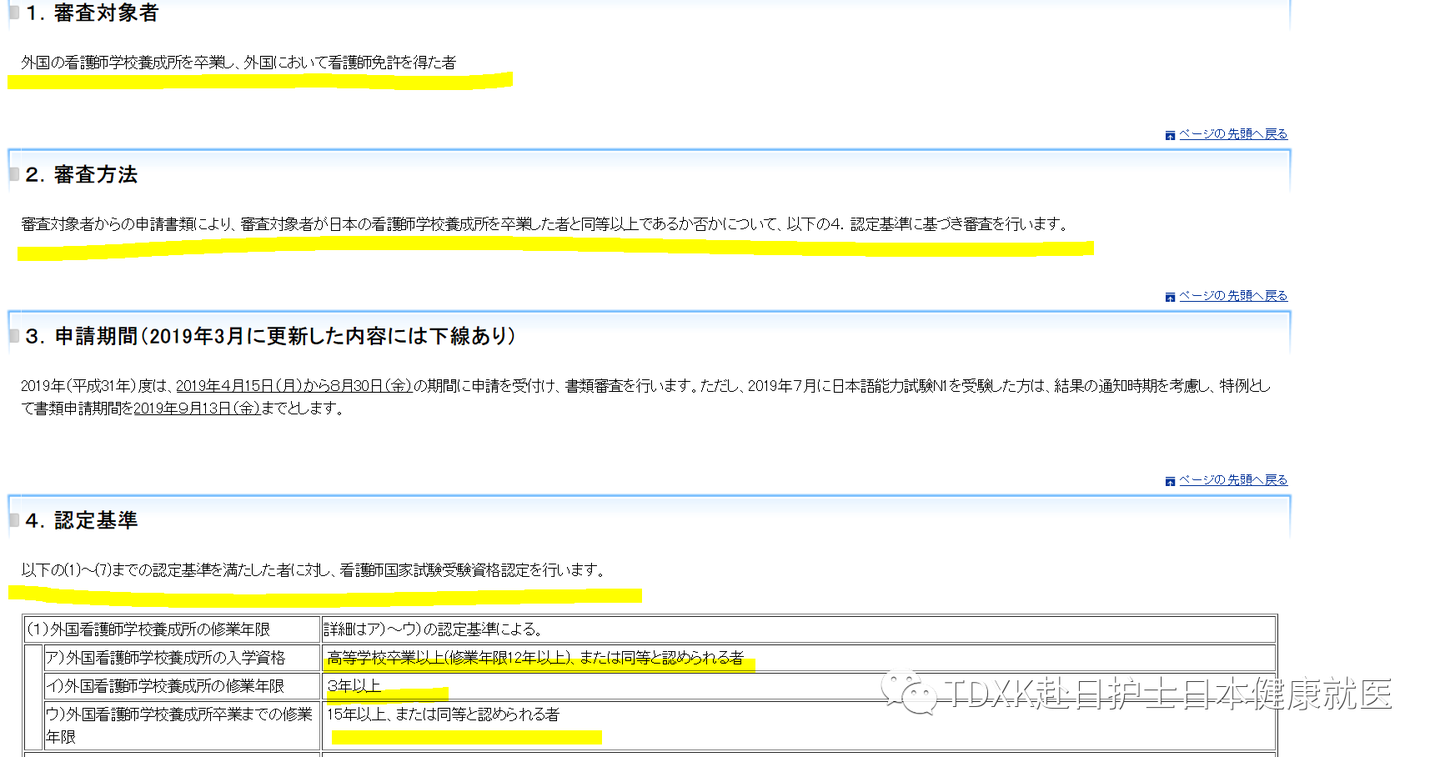Click the back-to-top link above heading 2. 審査方法
The width and height of the screenshot is (1440, 757).
[1233, 134]
